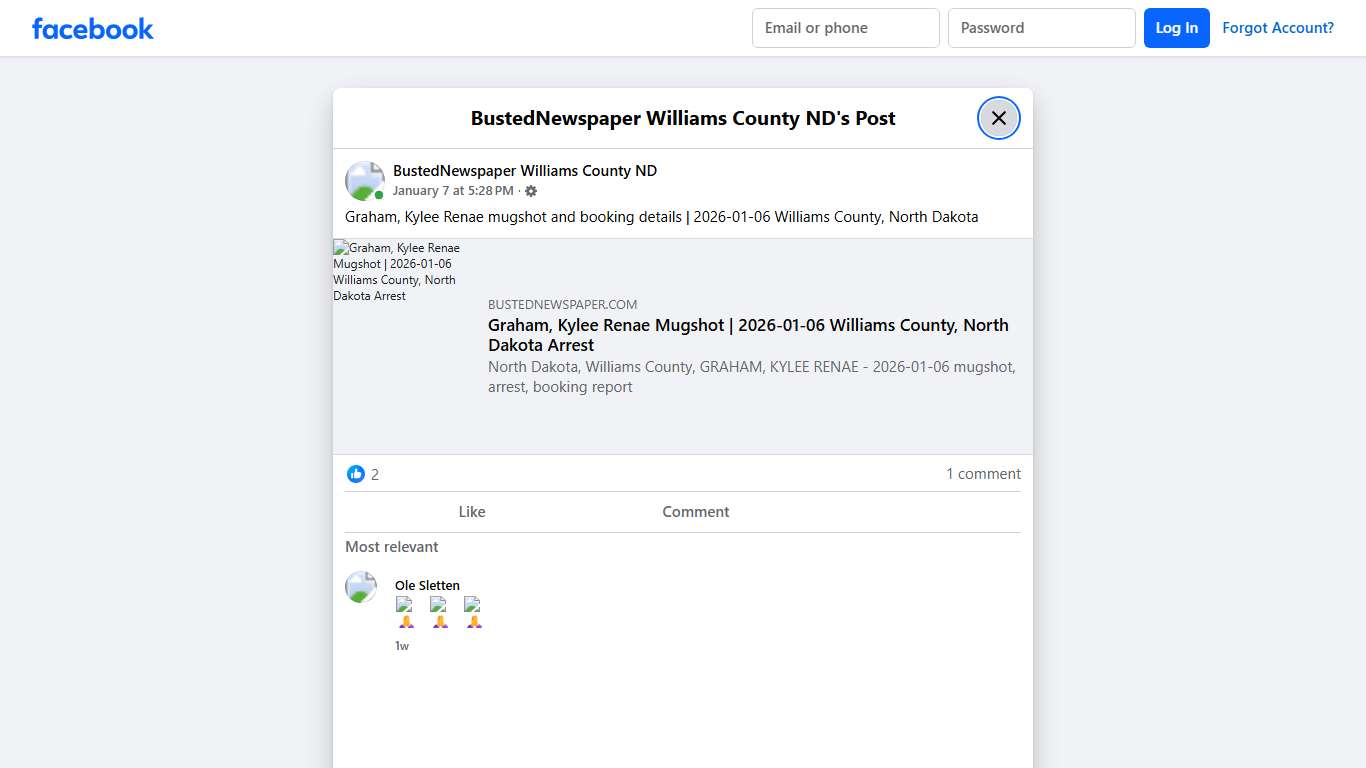Click the first emoji in Ole Sletten's comment

pos(405,612)
